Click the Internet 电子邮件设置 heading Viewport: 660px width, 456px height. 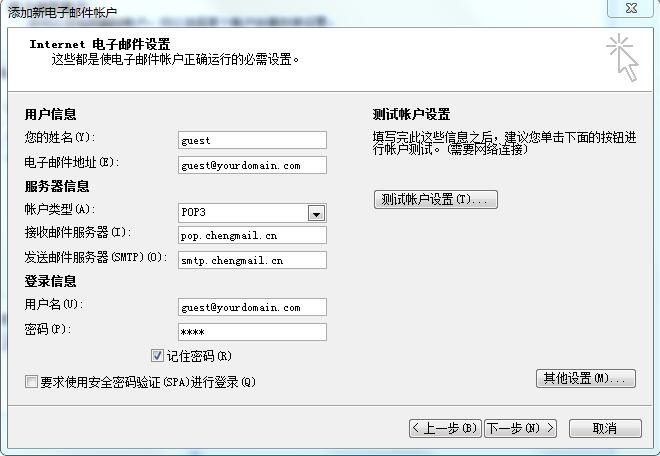pyautogui.click(x=100, y=45)
